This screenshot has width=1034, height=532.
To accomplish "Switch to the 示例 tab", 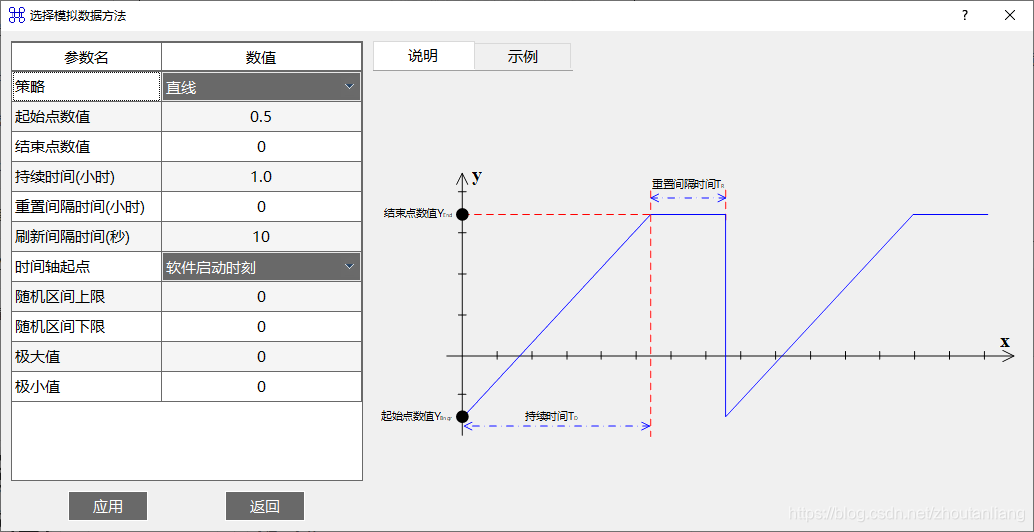I will (x=522, y=57).
